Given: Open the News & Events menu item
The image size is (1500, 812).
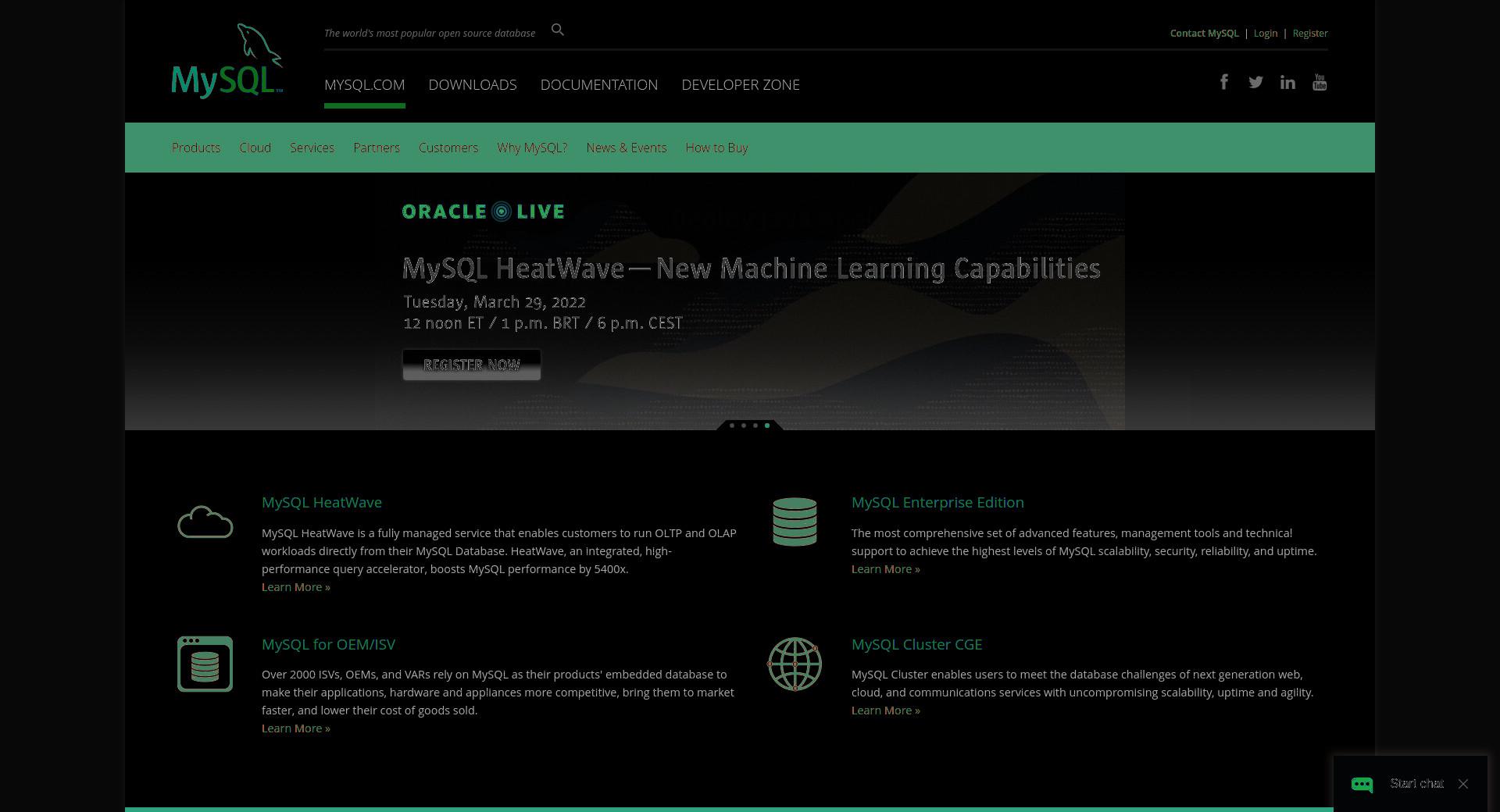Looking at the screenshot, I should pos(627,148).
